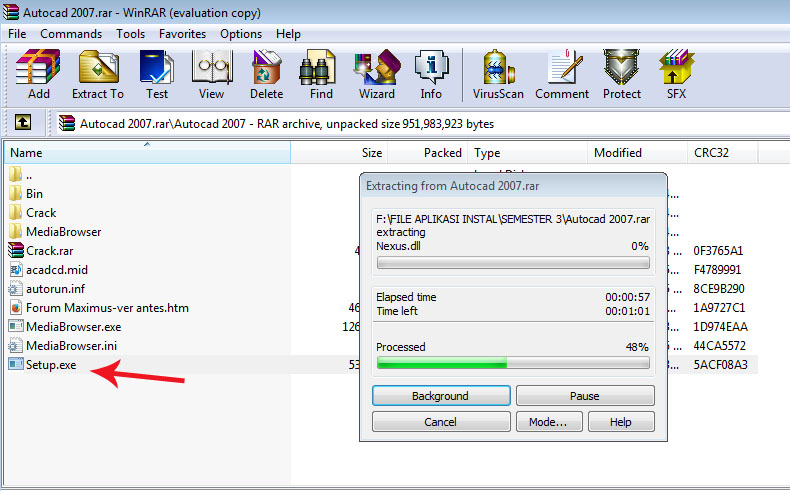Go up one level arrow icon

tap(23, 122)
